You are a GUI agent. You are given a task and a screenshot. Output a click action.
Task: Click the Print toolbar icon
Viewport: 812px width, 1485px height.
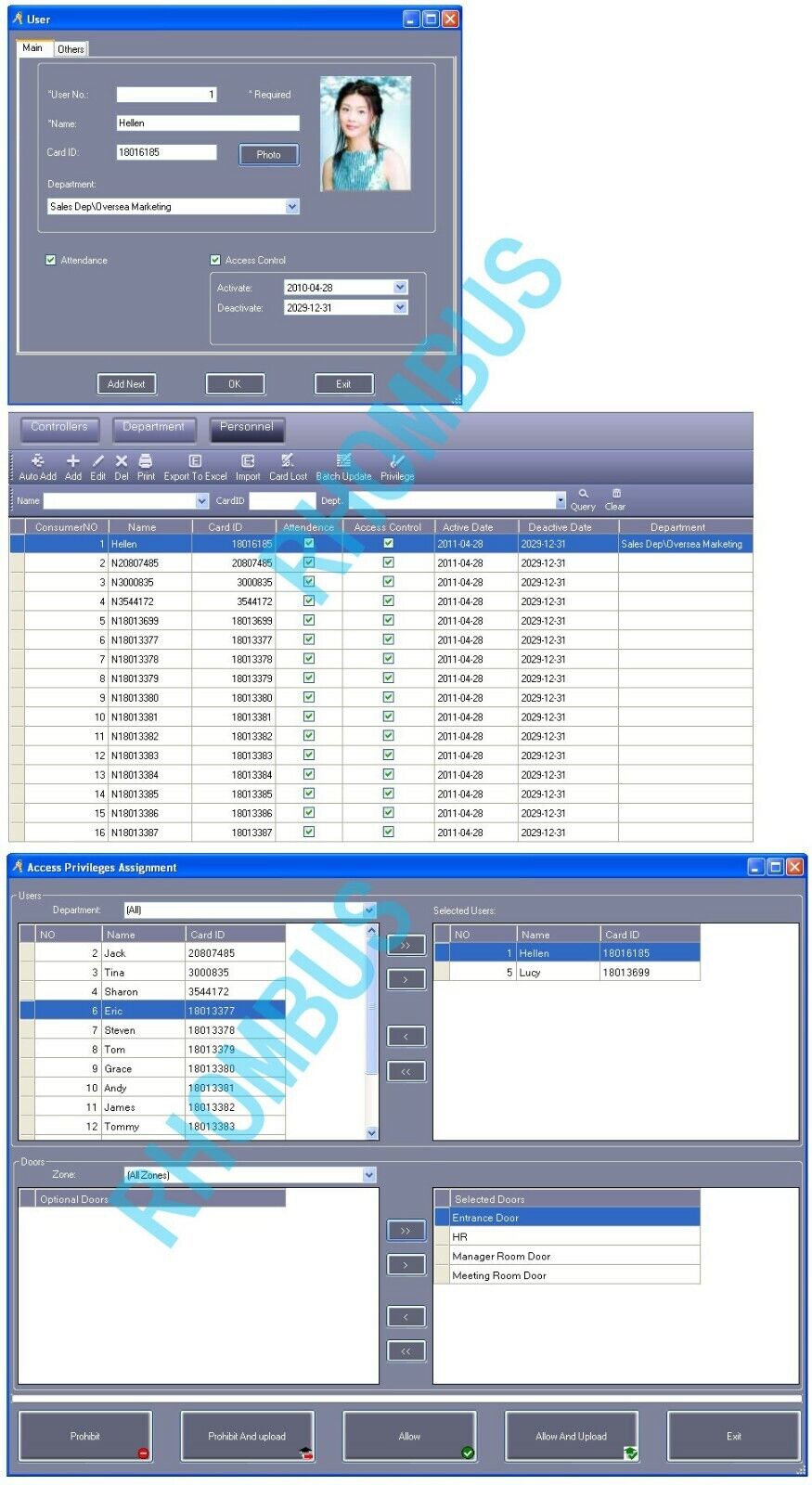146,461
